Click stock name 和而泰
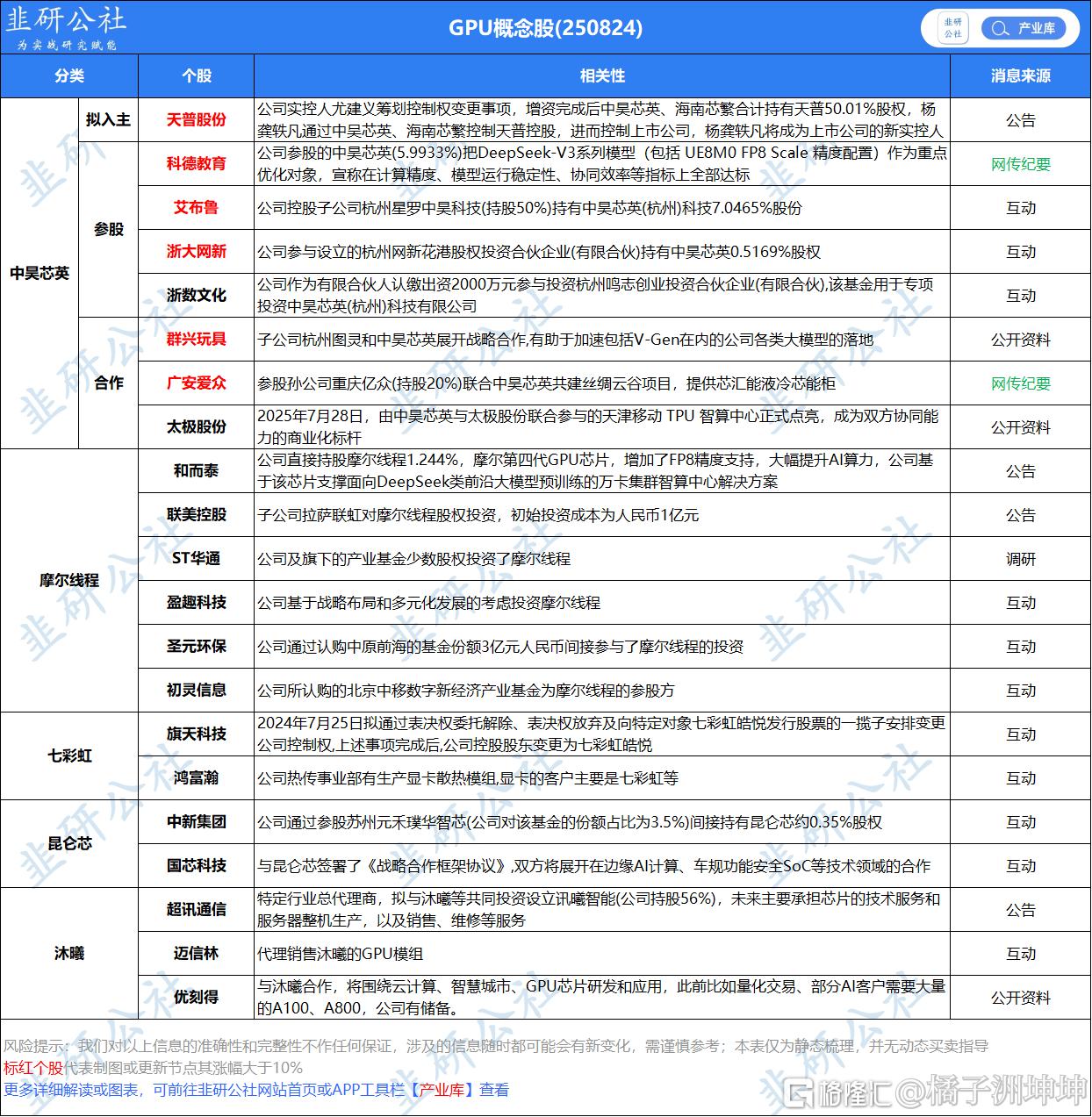 click(x=197, y=470)
